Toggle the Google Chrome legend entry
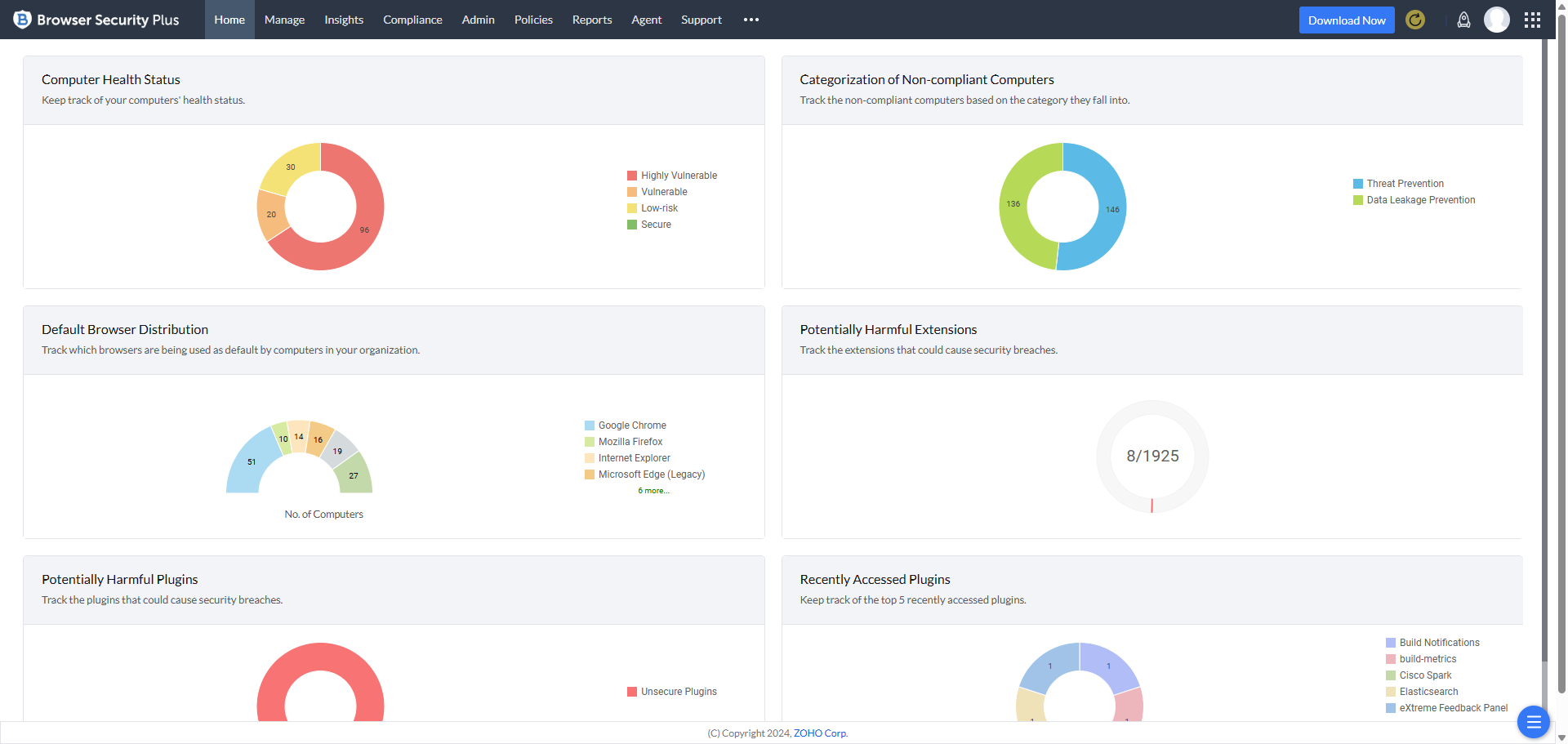 (x=631, y=425)
